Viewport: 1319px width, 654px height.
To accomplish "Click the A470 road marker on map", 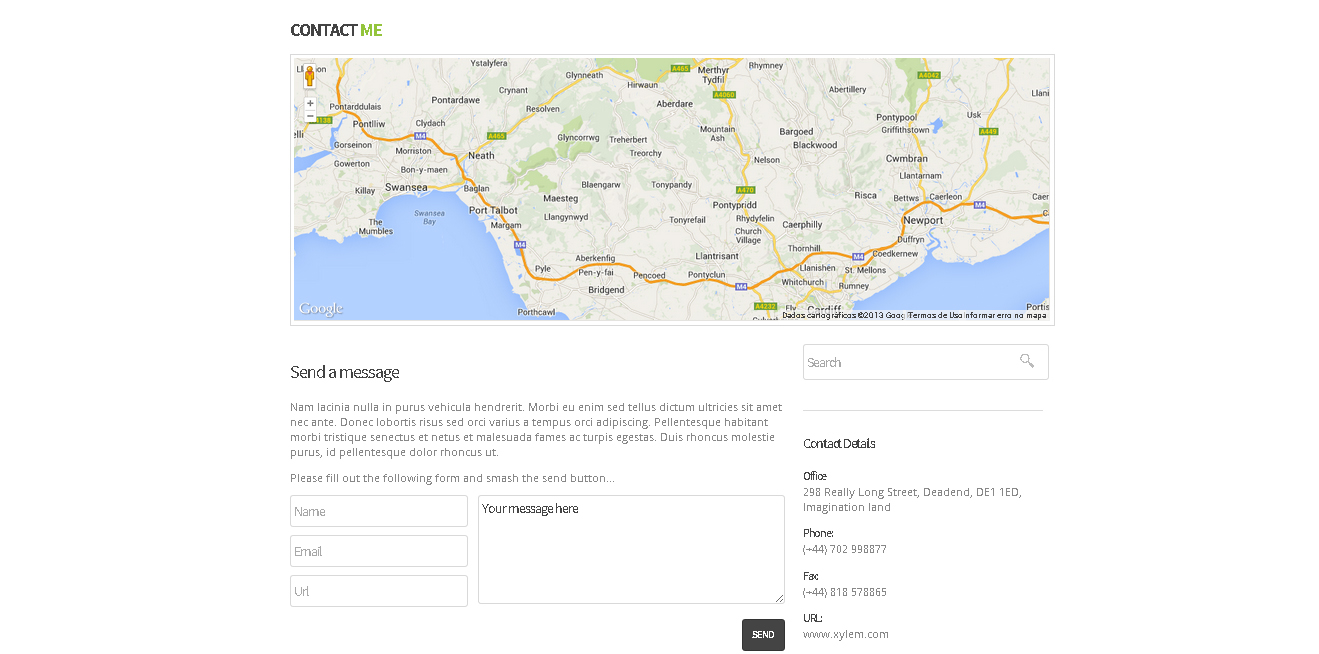I will click(745, 190).
